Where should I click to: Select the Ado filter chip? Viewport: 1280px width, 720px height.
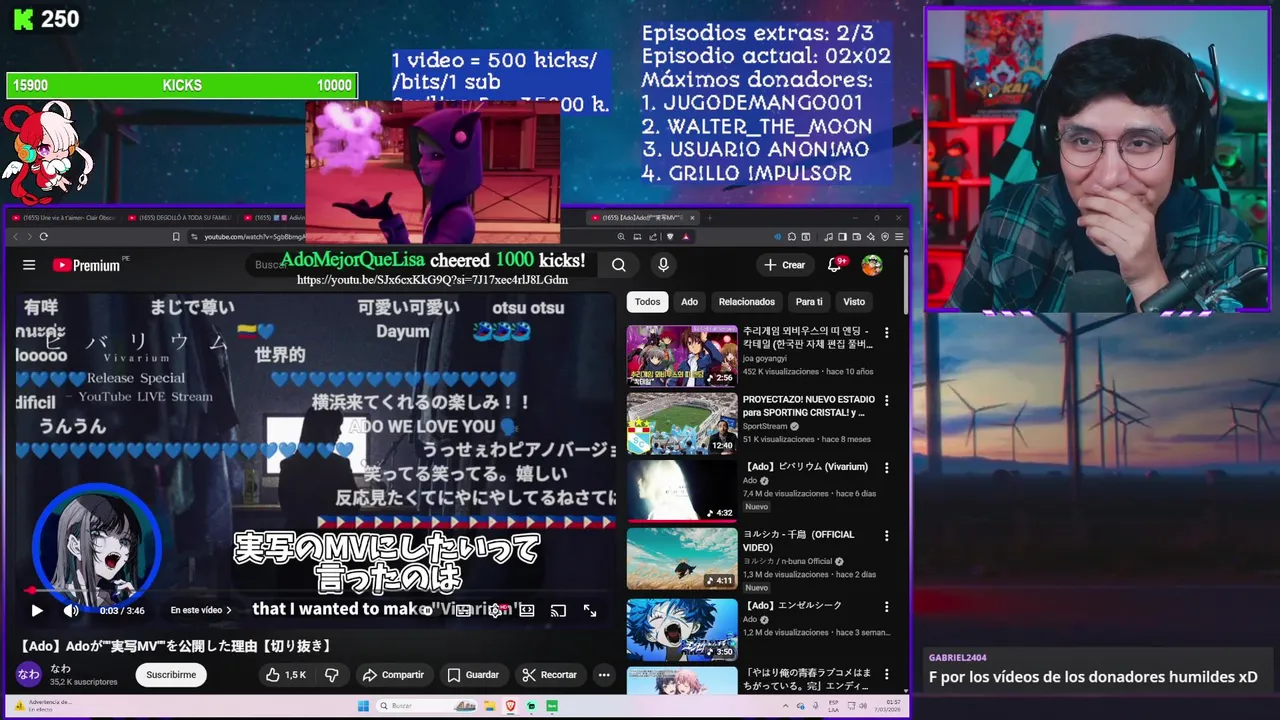[x=690, y=302]
